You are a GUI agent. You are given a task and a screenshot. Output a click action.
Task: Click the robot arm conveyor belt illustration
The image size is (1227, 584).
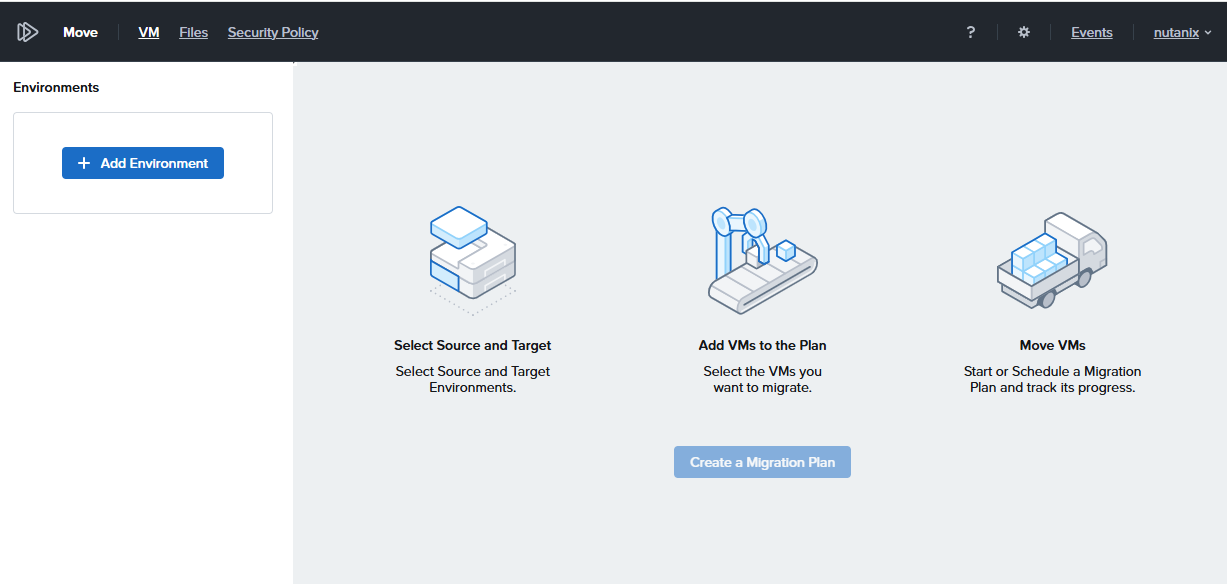coord(762,259)
